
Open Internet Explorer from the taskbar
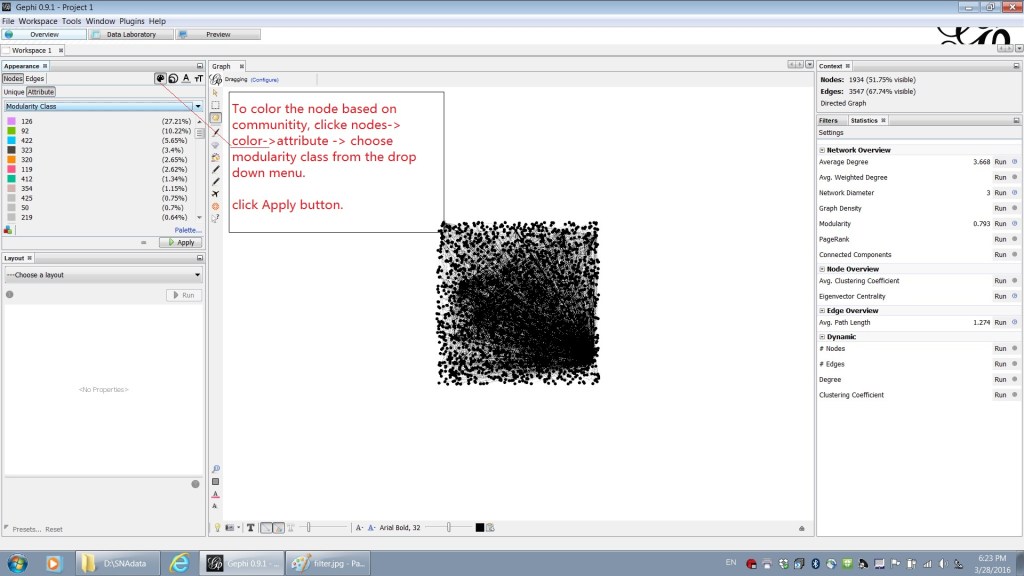click(x=179, y=563)
